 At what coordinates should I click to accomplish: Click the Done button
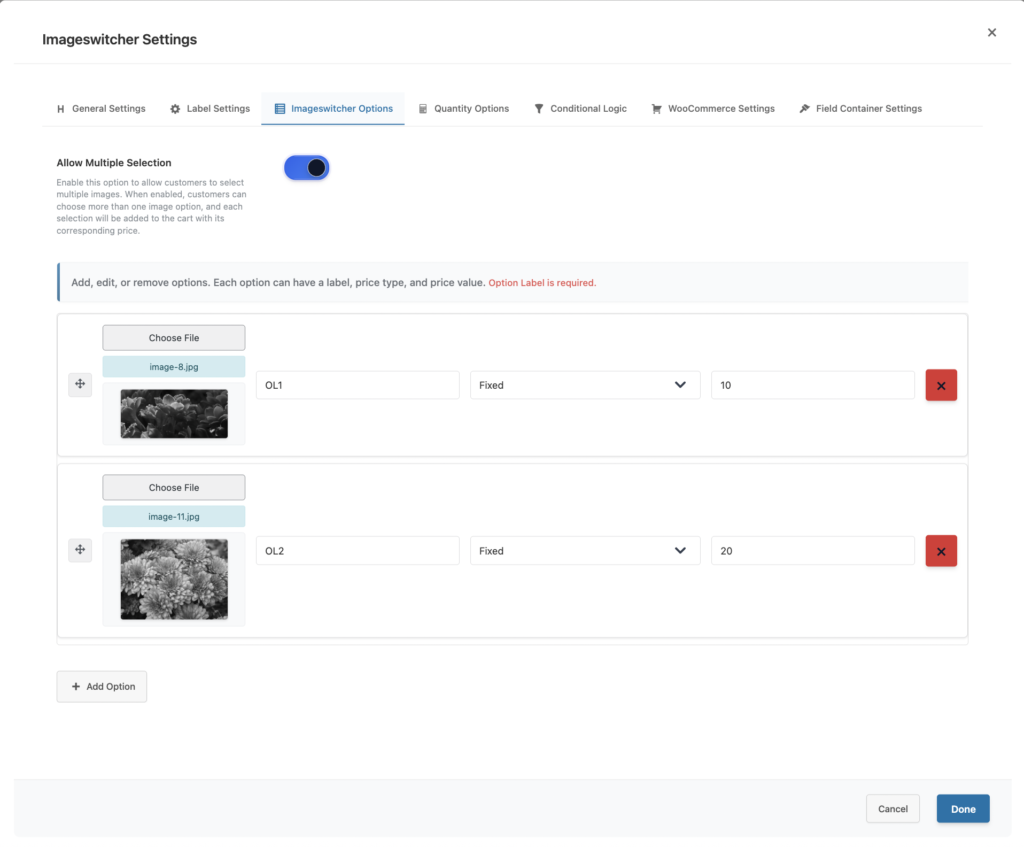(962, 809)
